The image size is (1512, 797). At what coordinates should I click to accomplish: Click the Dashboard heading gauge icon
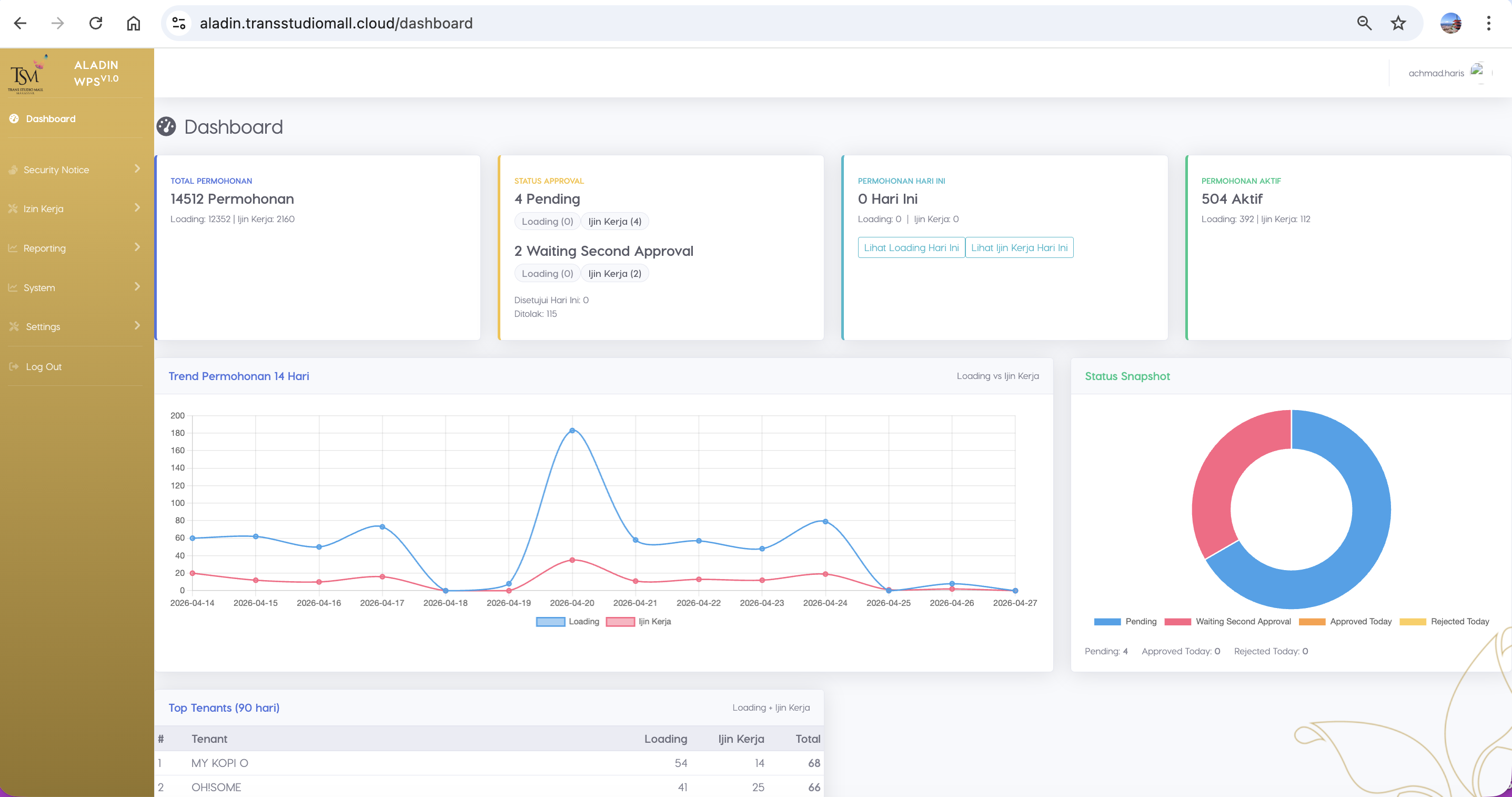166,126
